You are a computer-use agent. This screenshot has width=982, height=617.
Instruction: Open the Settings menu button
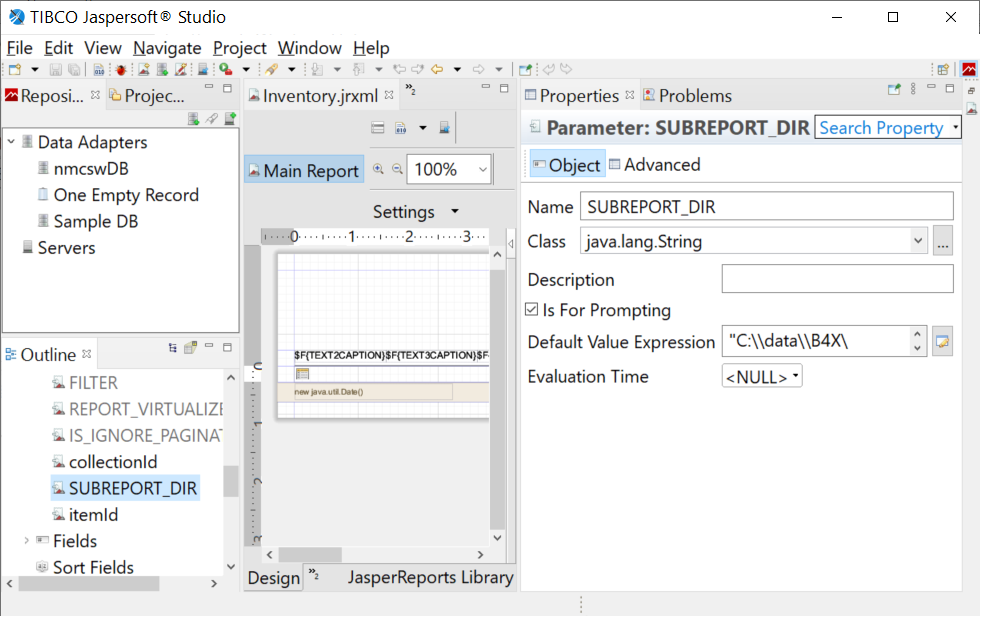(x=415, y=212)
